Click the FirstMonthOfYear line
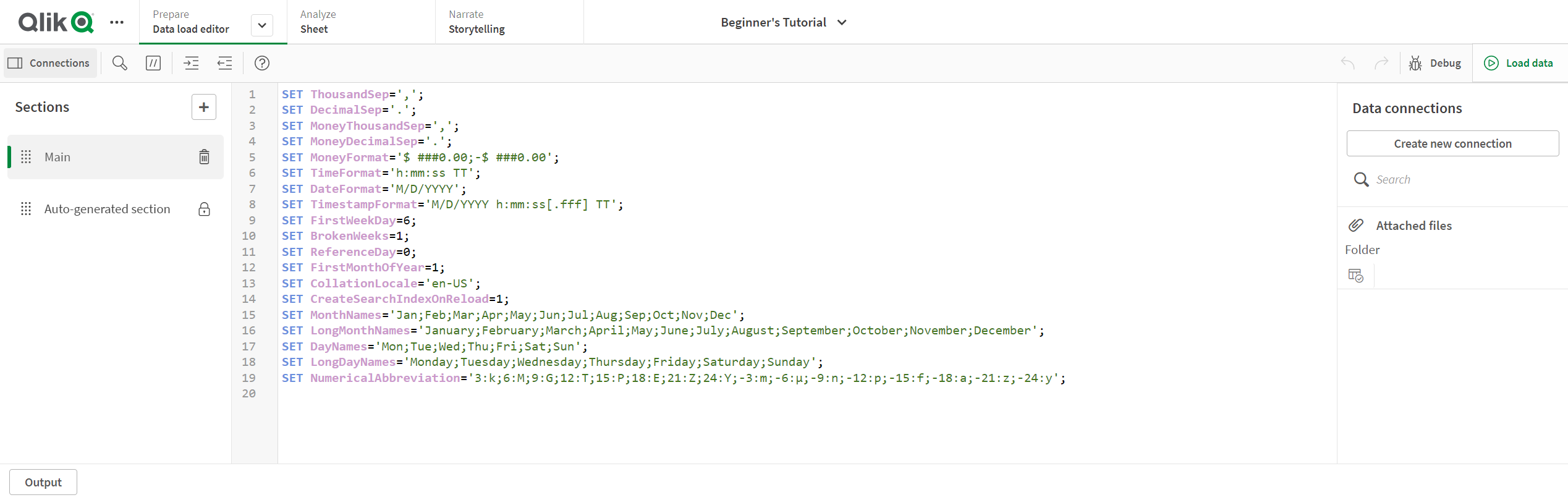The width and height of the screenshot is (1568, 500). click(x=363, y=268)
